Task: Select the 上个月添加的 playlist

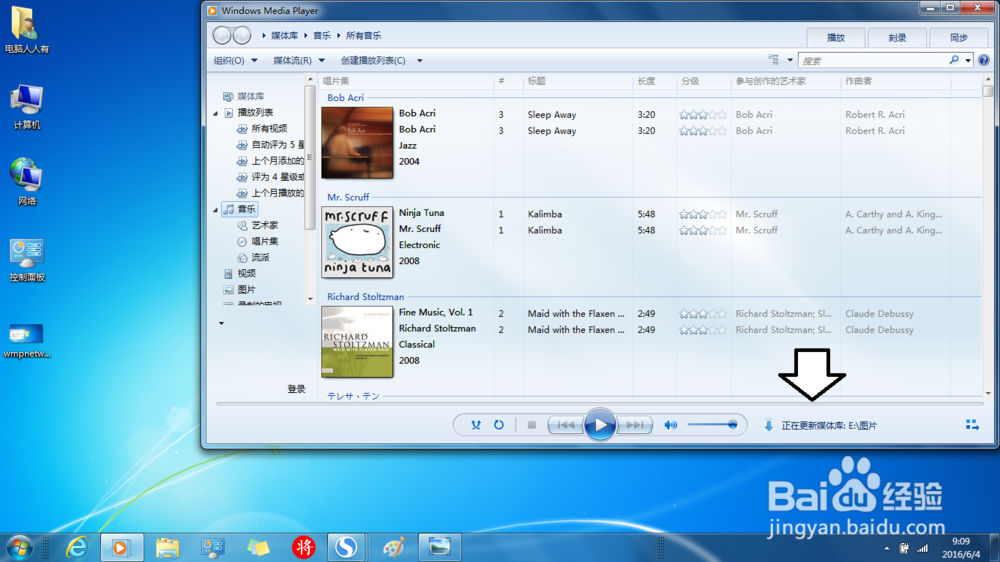Action: 270,161
